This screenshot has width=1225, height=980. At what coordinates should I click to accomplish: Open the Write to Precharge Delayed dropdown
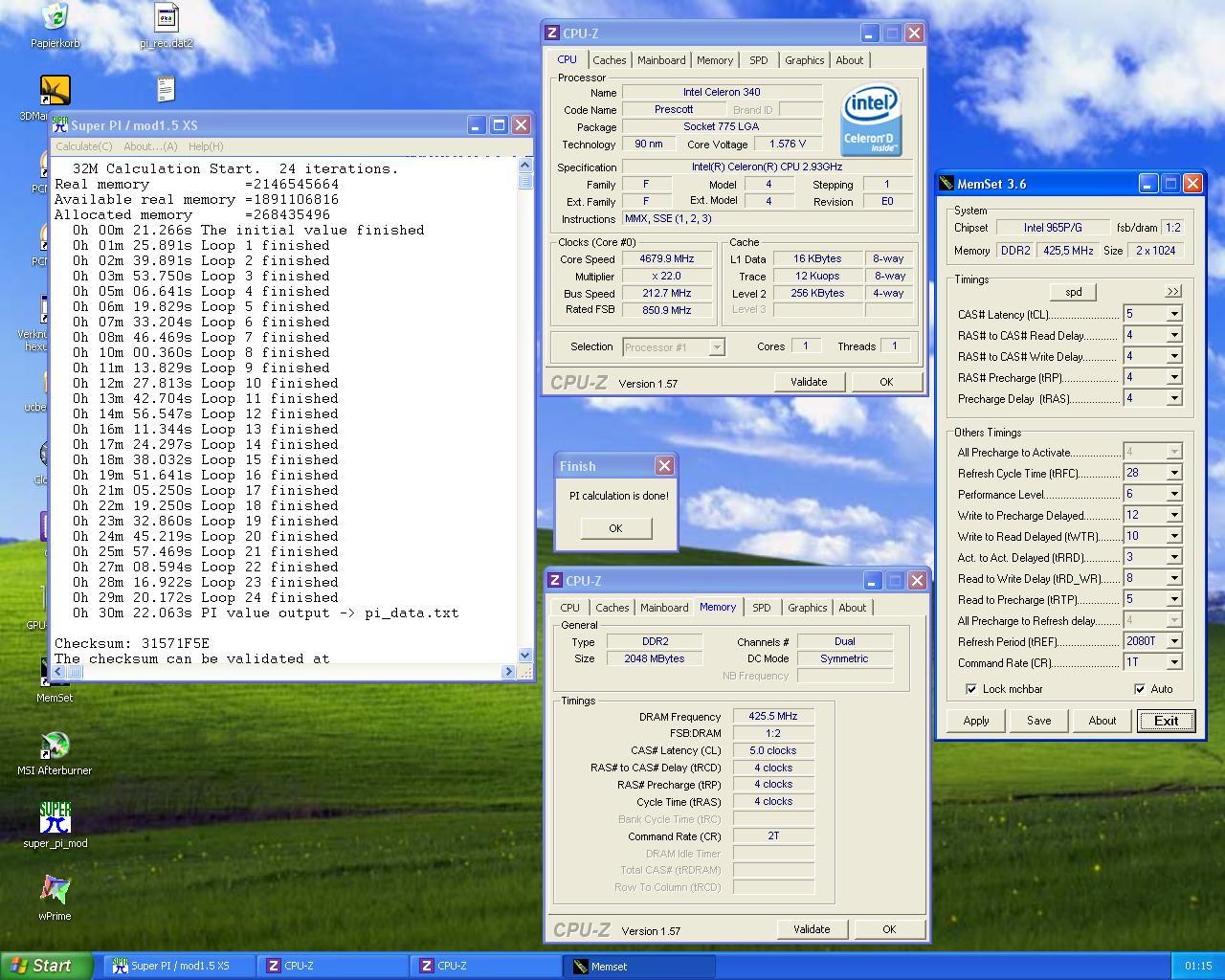pos(1174,515)
